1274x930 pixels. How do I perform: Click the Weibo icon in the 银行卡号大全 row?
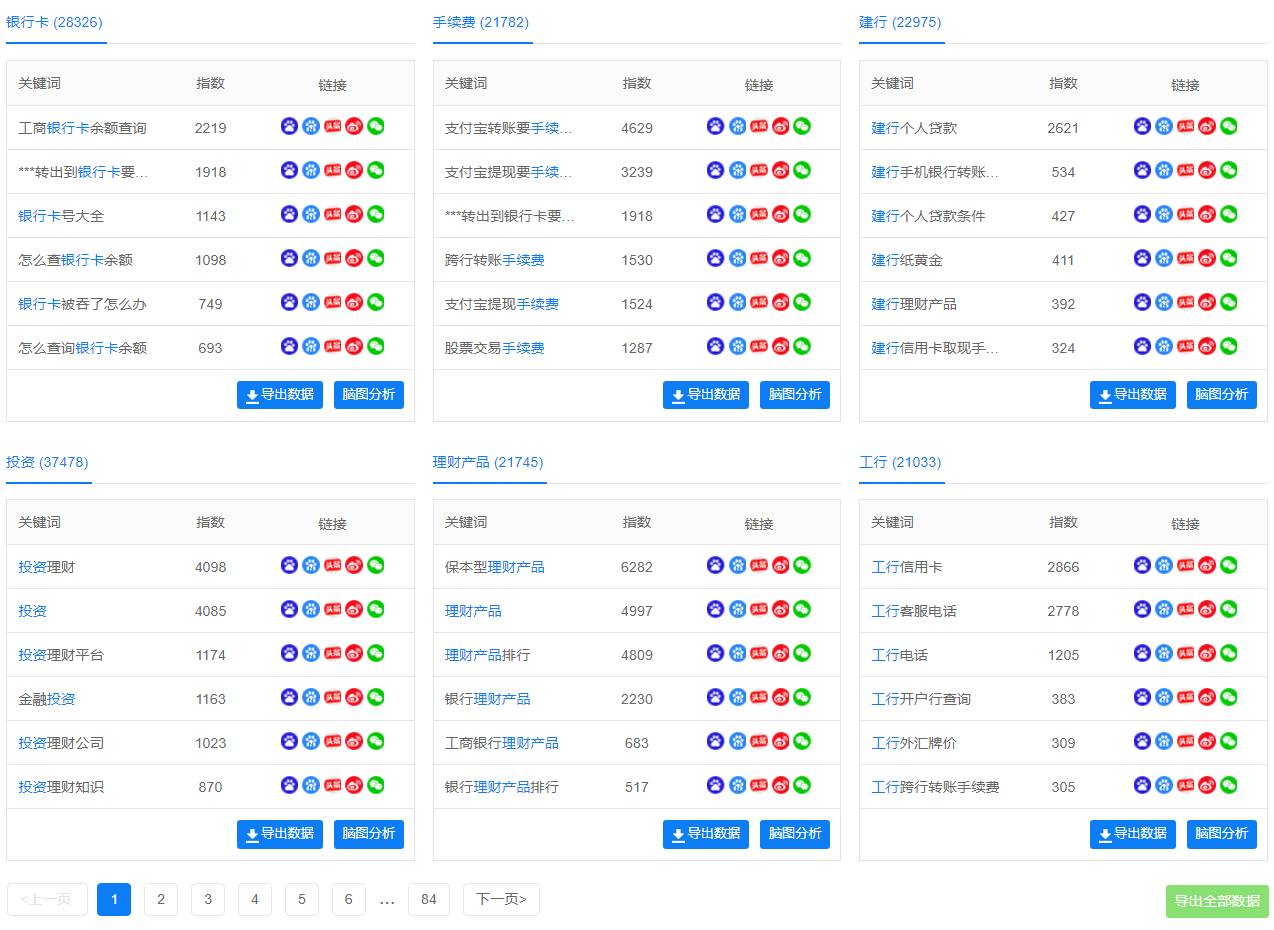click(x=354, y=214)
